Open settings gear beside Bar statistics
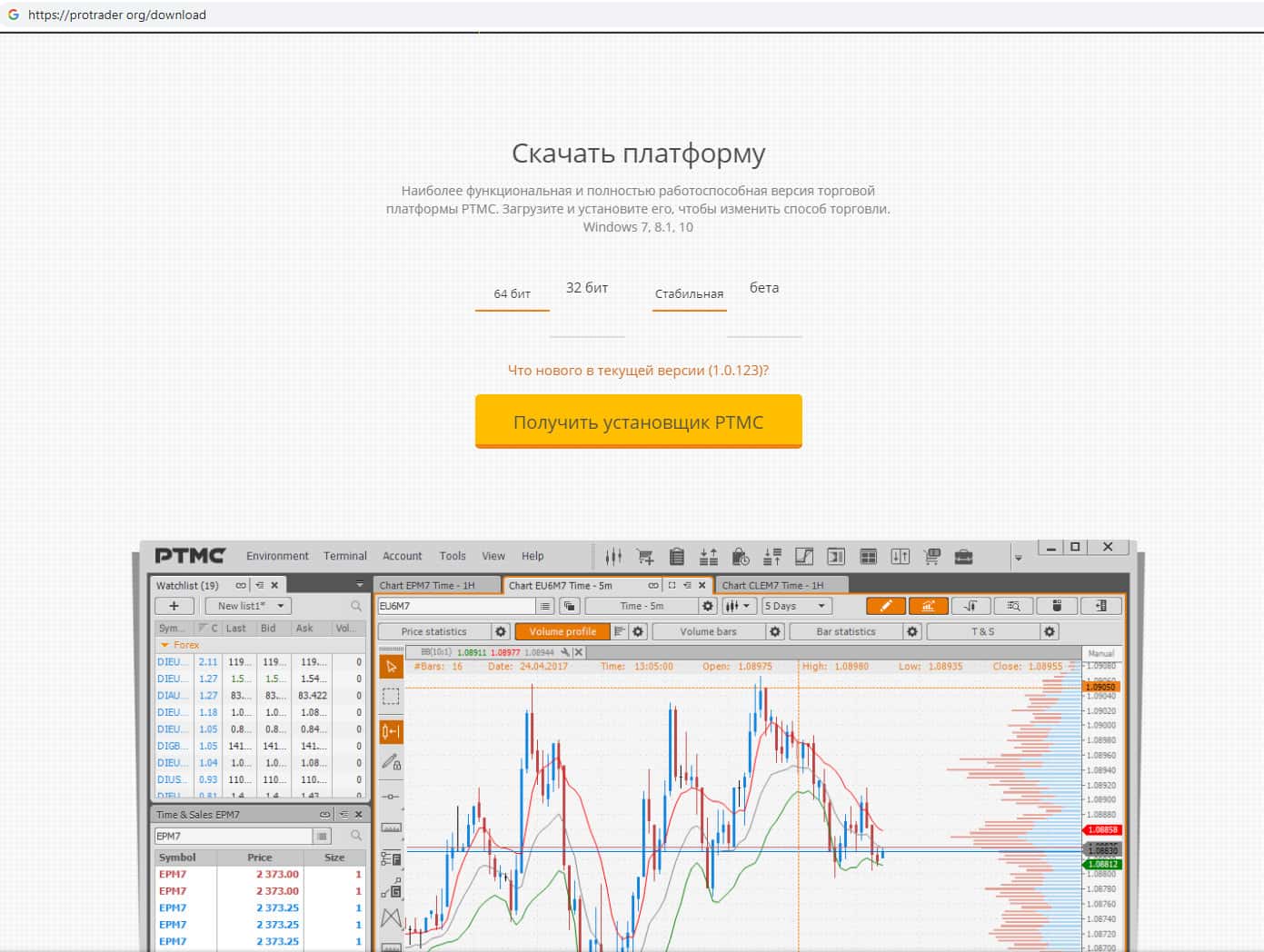Viewport: 1264px width, 952px height. (x=912, y=631)
